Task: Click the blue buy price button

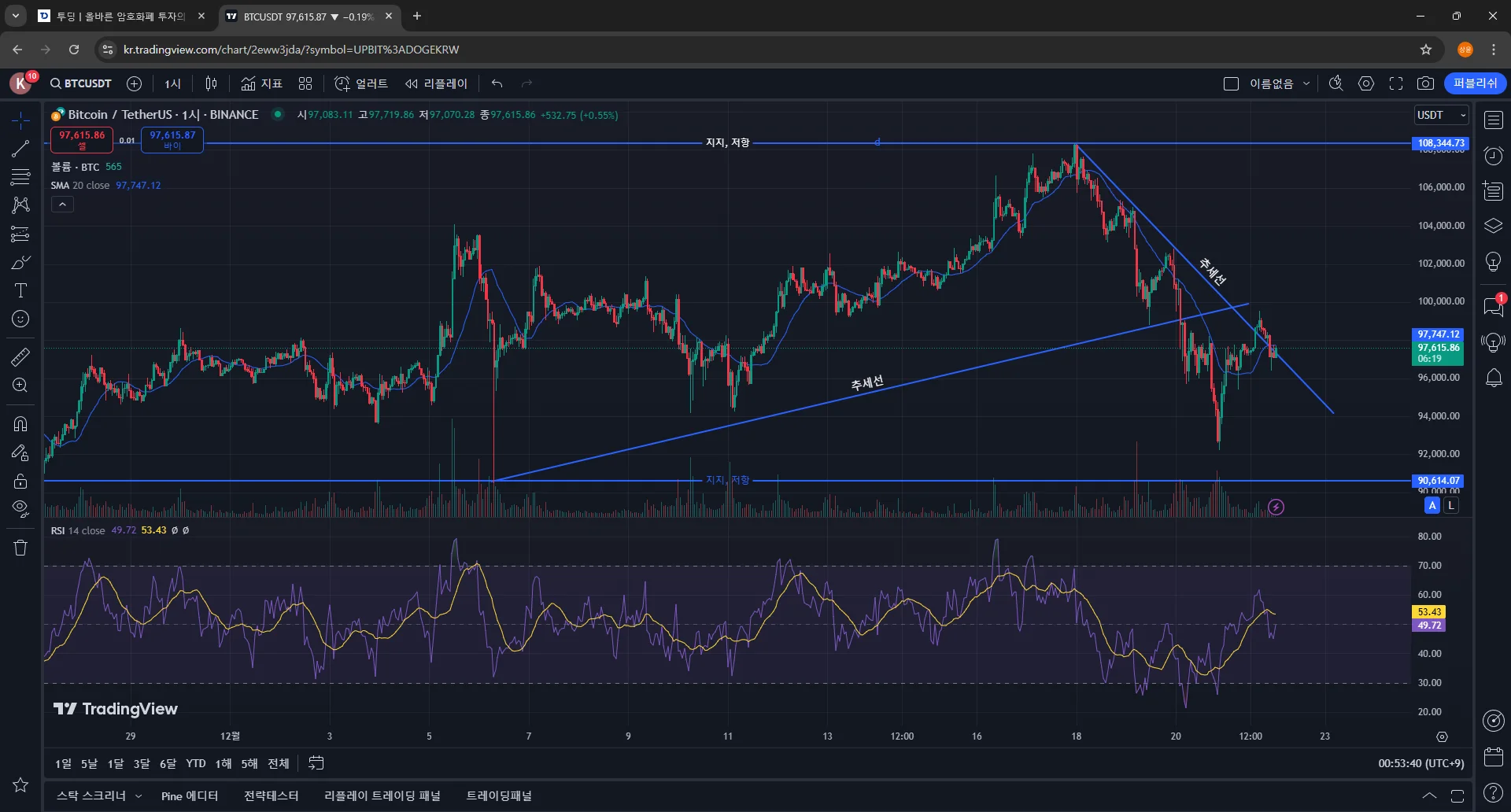Action: [x=172, y=140]
